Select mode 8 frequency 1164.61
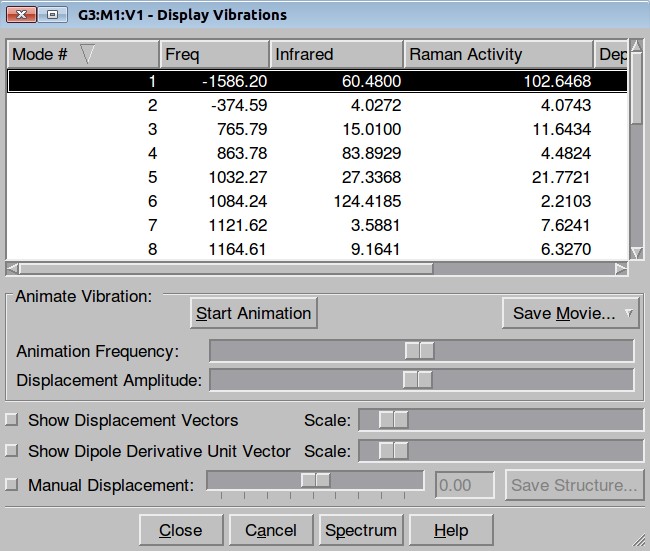The width and height of the screenshot is (650, 551). pyautogui.click(x=317, y=249)
